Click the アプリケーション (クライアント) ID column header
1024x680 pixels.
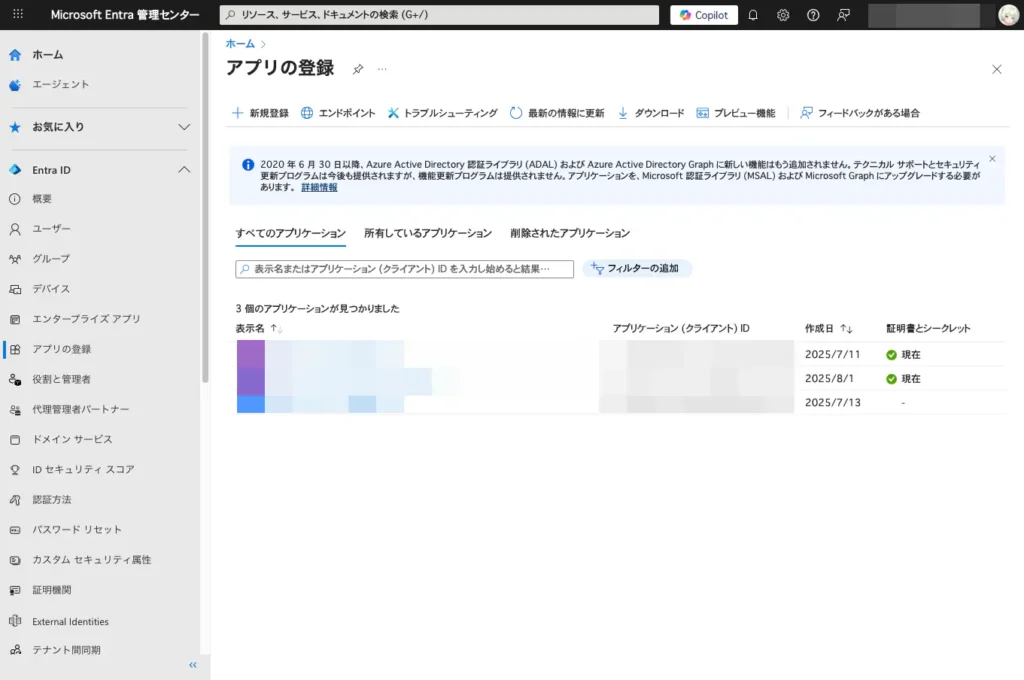click(x=680, y=329)
